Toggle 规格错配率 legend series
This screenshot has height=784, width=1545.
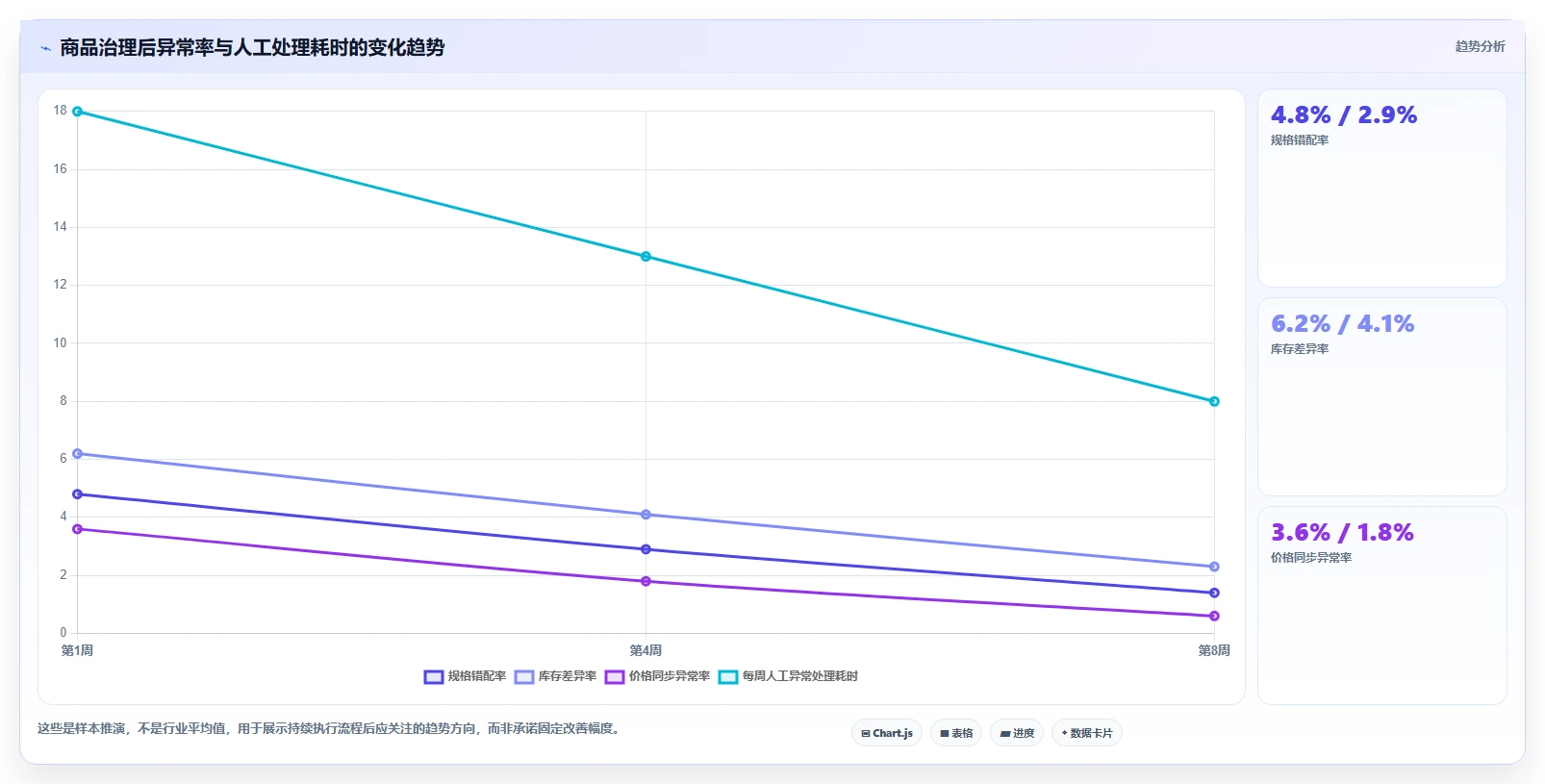point(465,676)
